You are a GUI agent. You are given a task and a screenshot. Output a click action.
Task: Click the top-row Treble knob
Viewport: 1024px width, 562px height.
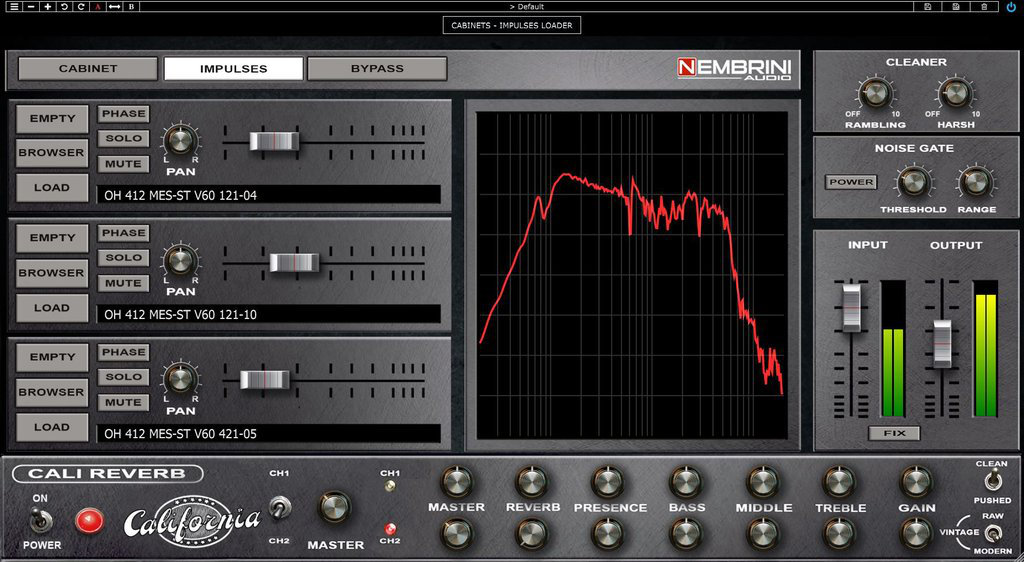coord(839,482)
